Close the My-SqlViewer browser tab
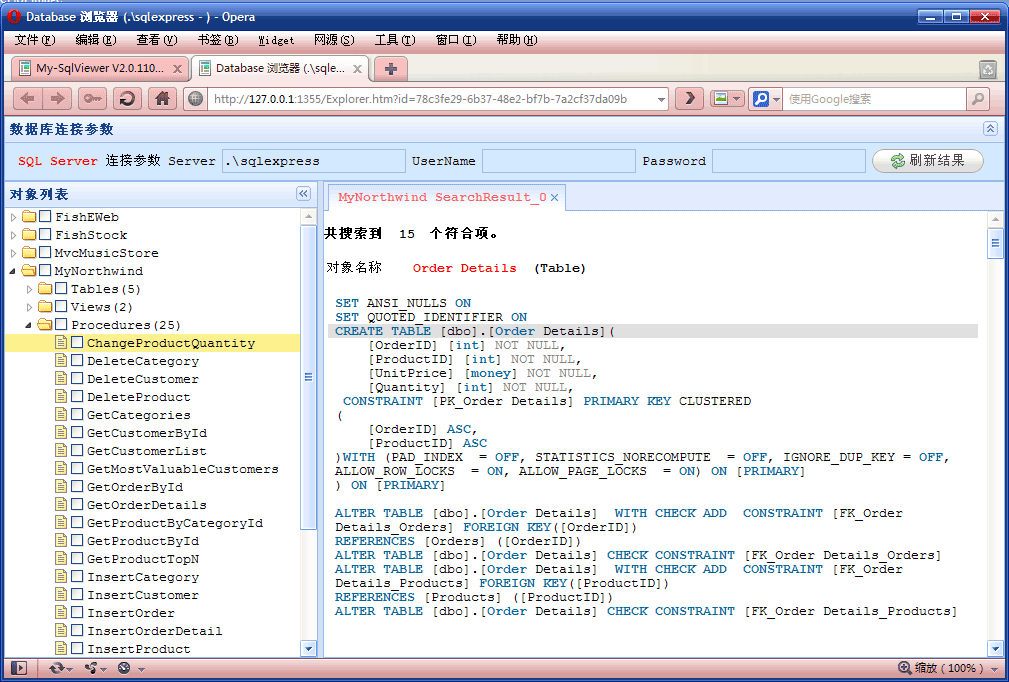Viewport: 1009px width, 682px height. point(178,69)
